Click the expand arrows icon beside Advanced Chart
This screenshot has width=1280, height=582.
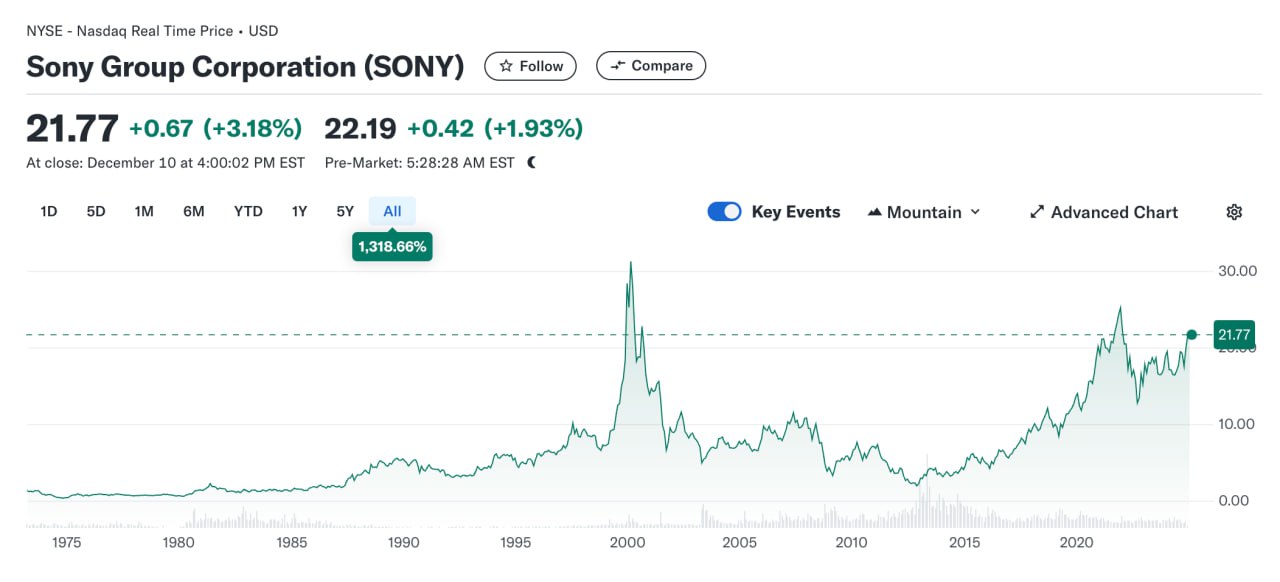(x=1037, y=212)
